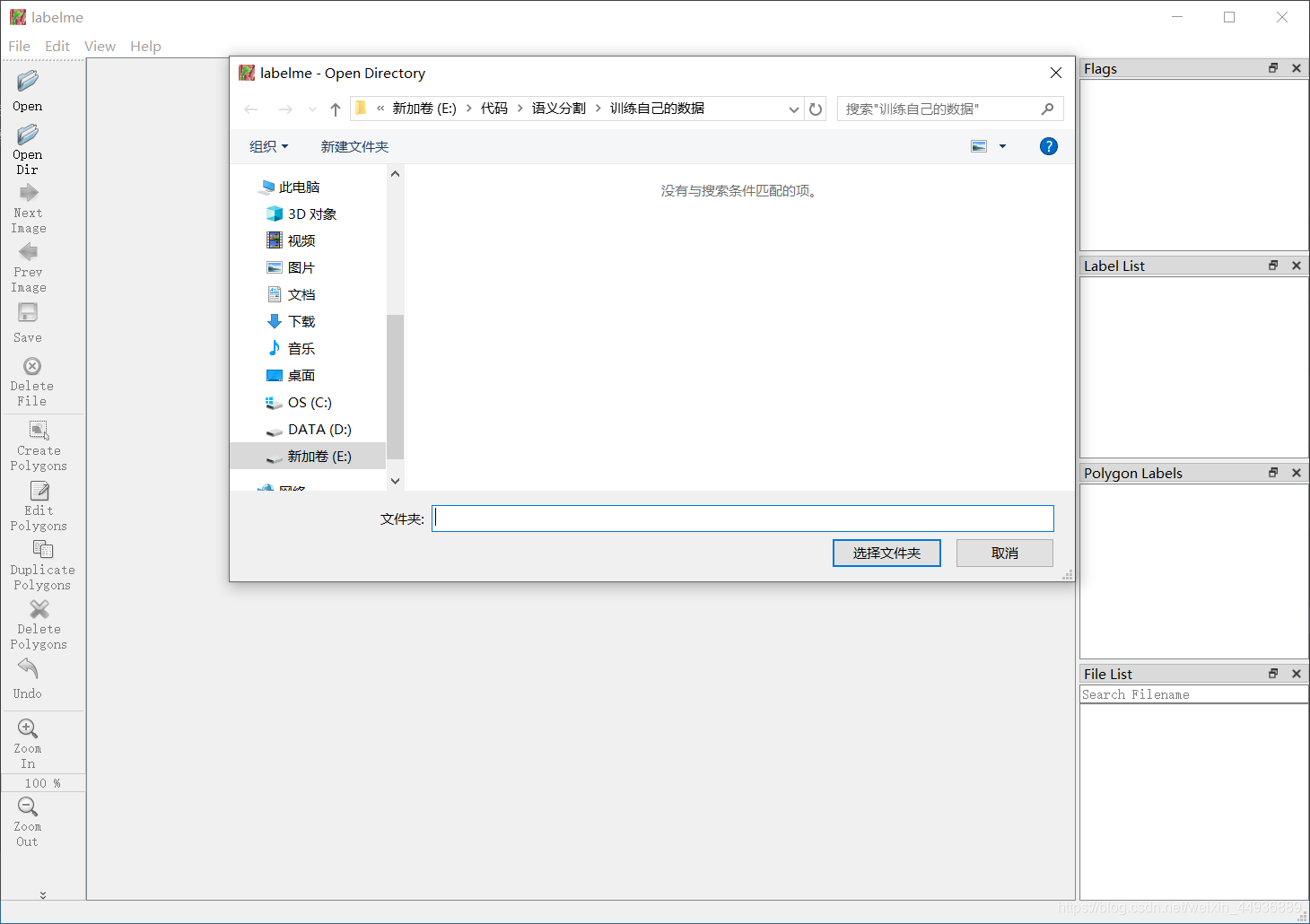The height and width of the screenshot is (924, 1310).
Task: Click 代码 breadcrumb in address bar
Action: [494, 109]
